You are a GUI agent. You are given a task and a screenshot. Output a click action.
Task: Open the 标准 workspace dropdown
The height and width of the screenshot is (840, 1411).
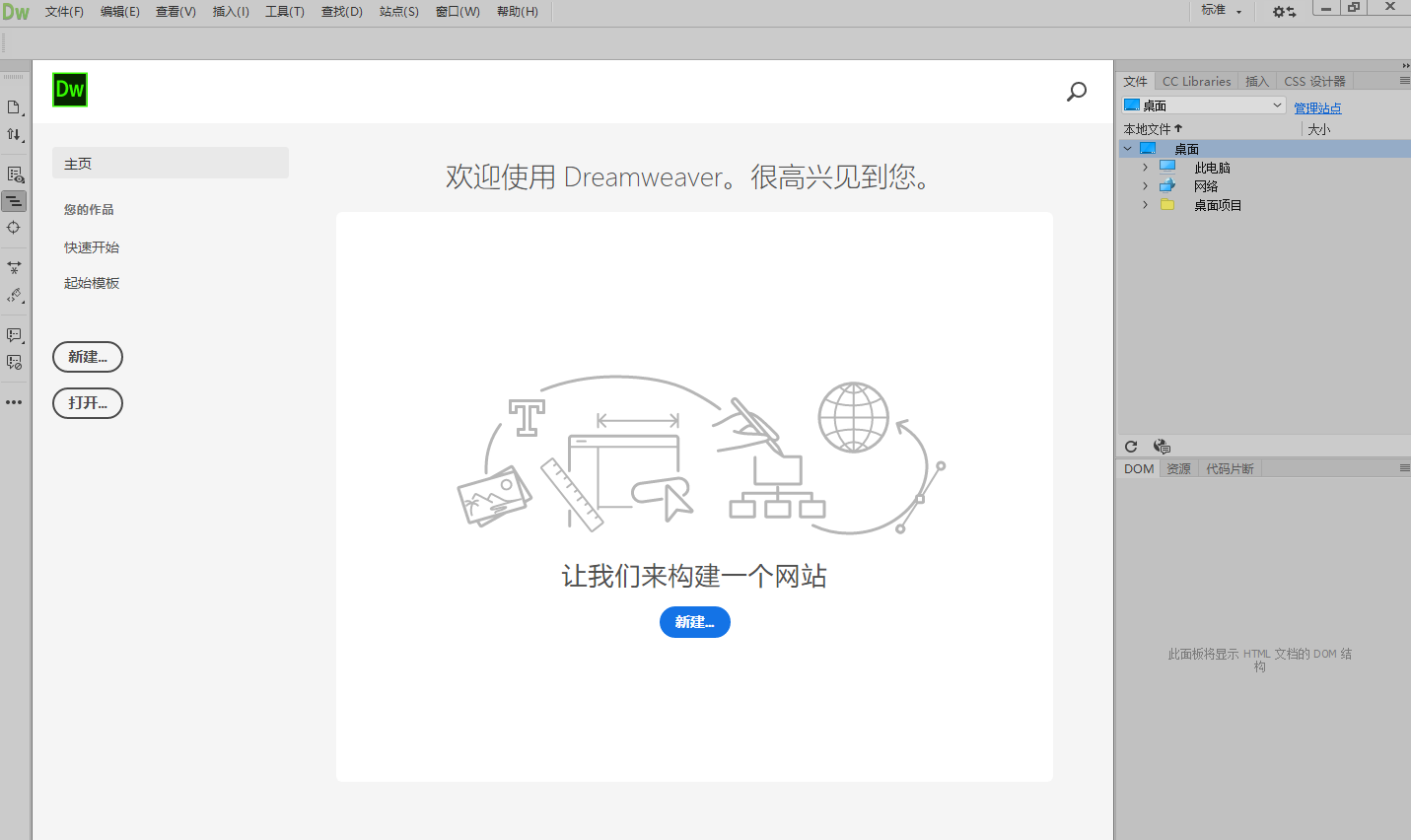pyautogui.click(x=1223, y=10)
